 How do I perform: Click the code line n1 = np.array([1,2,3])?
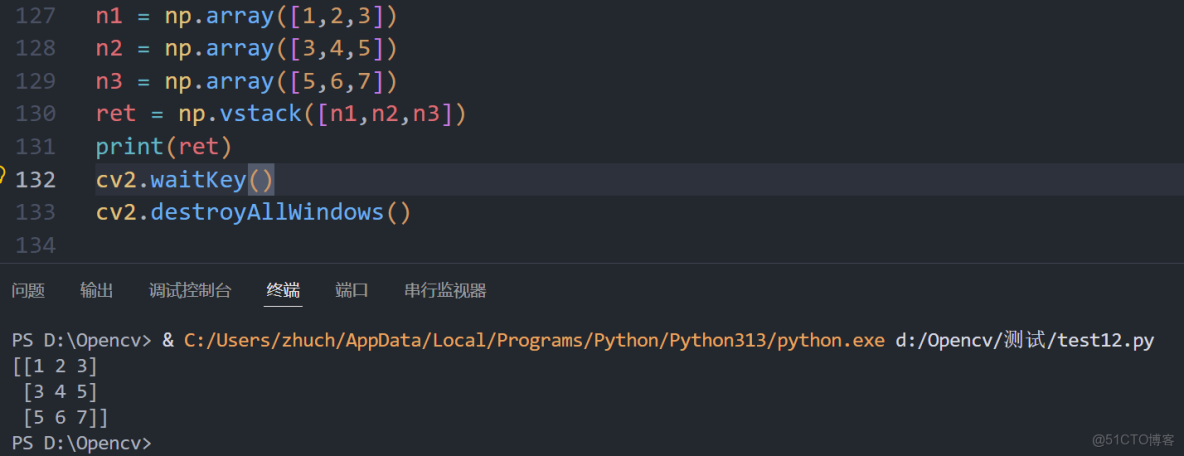(x=246, y=15)
